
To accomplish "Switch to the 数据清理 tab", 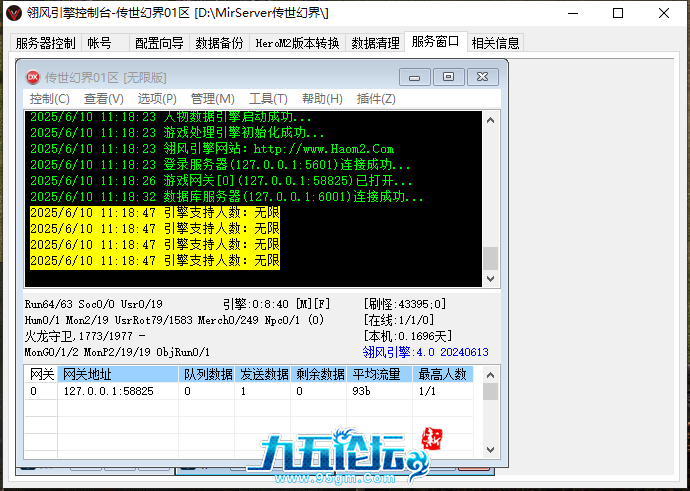I will tap(375, 43).
